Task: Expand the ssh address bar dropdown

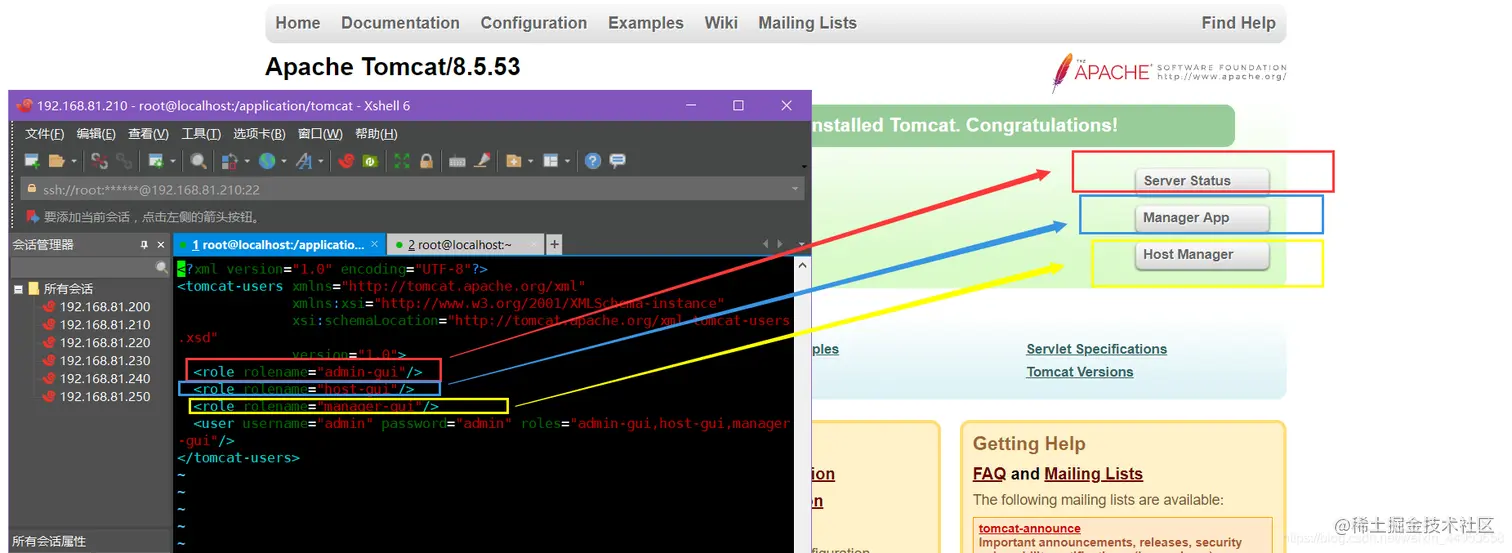Action: [x=796, y=189]
